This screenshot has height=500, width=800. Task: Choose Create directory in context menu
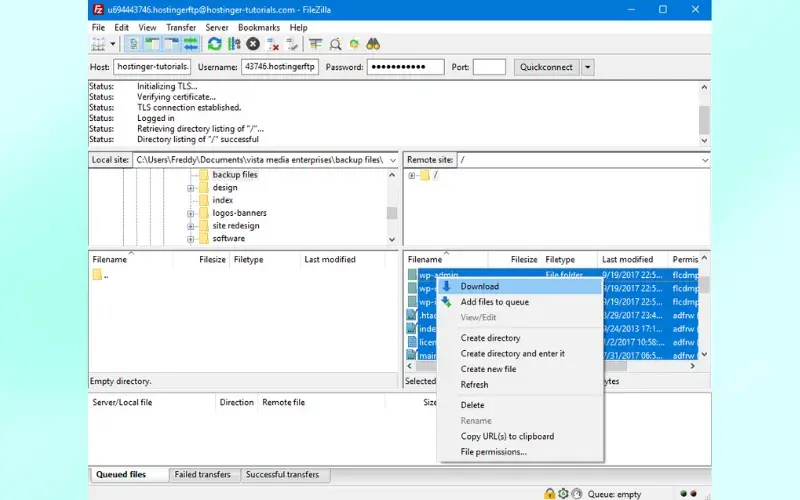(520, 338)
